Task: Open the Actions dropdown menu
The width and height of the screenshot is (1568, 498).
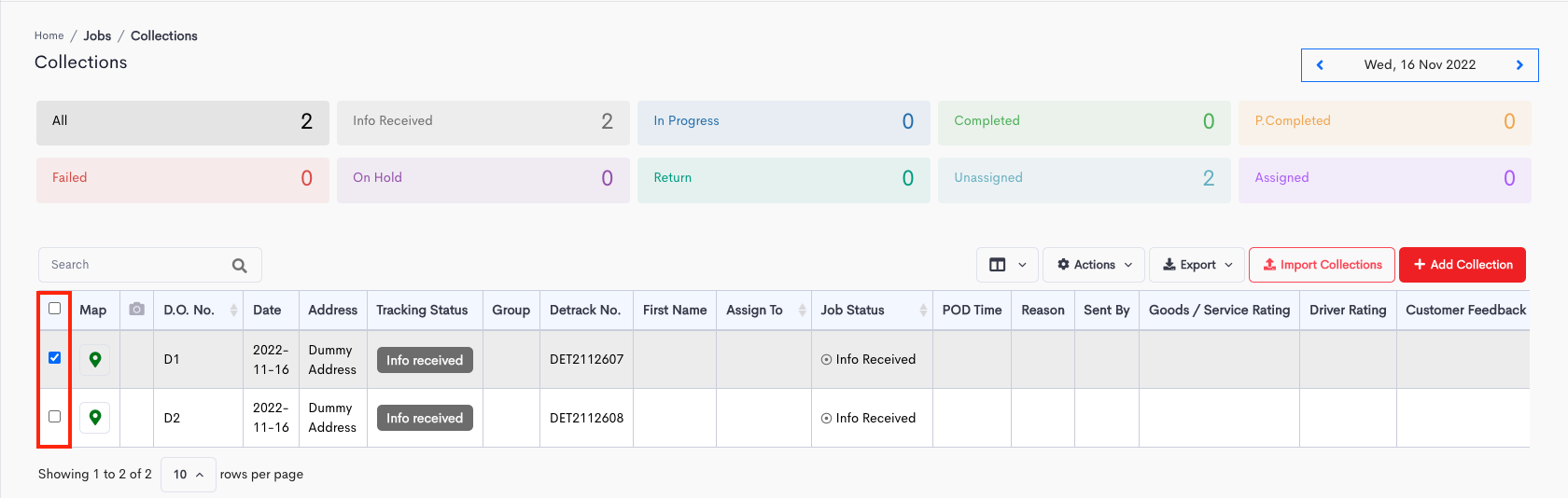Action: [1094, 265]
